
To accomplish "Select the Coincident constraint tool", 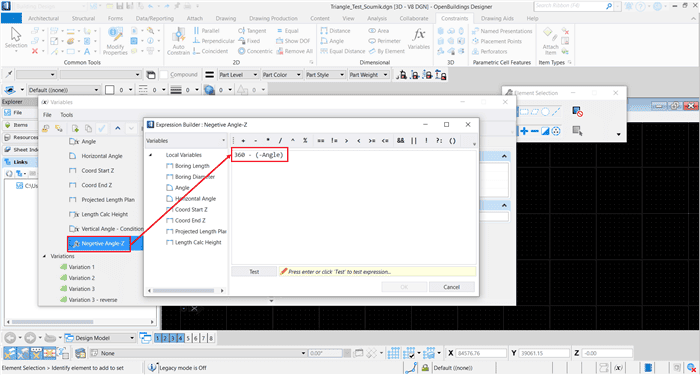I will [210, 51].
